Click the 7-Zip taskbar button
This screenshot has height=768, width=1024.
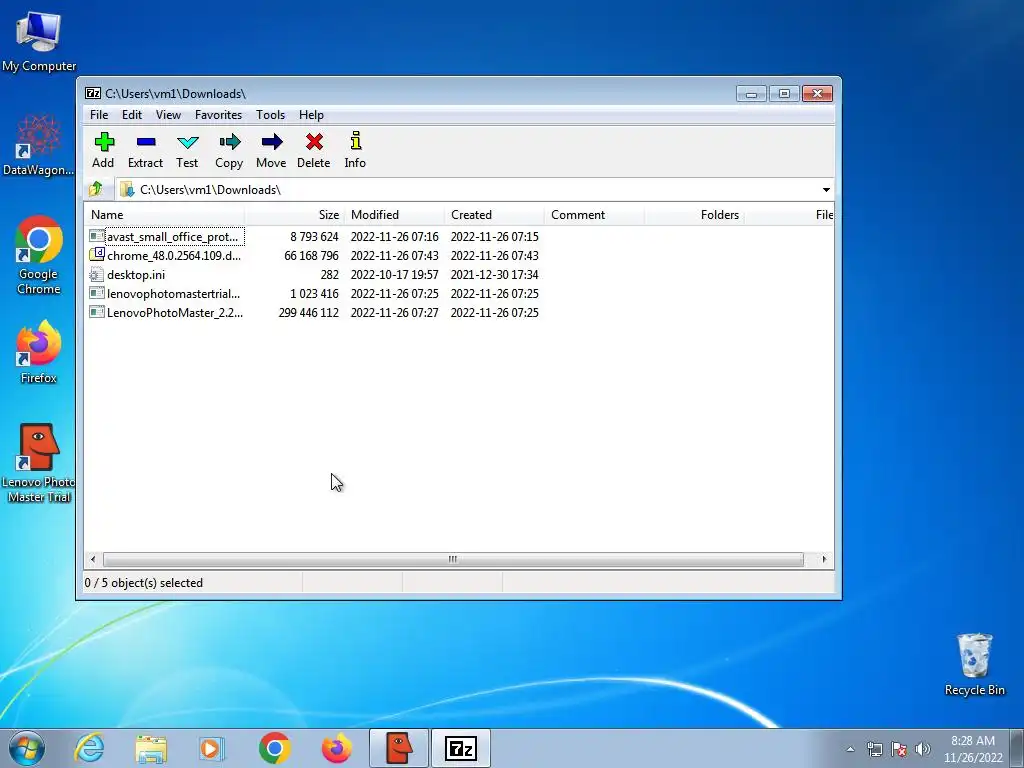pyautogui.click(x=460, y=748)
